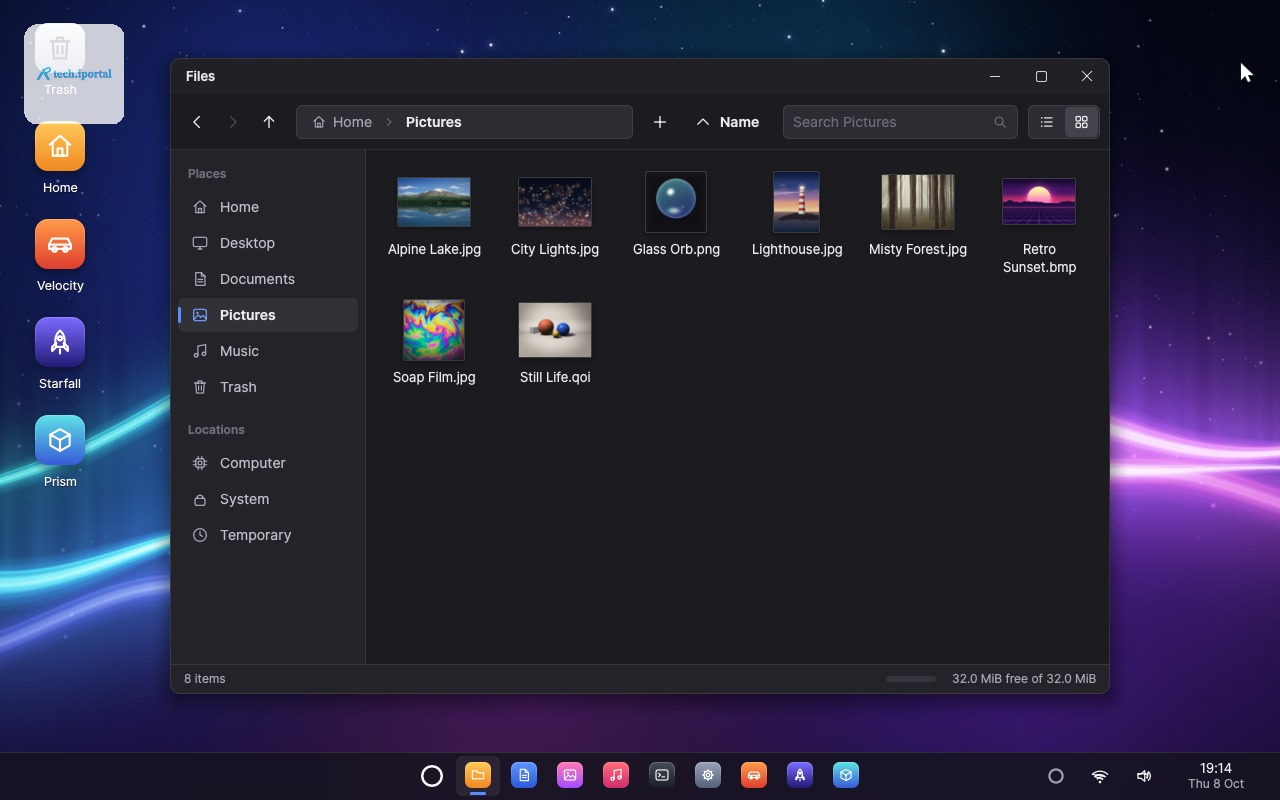Select Pictures in the sidebar
1280x800 pixels.
[268, 315]
